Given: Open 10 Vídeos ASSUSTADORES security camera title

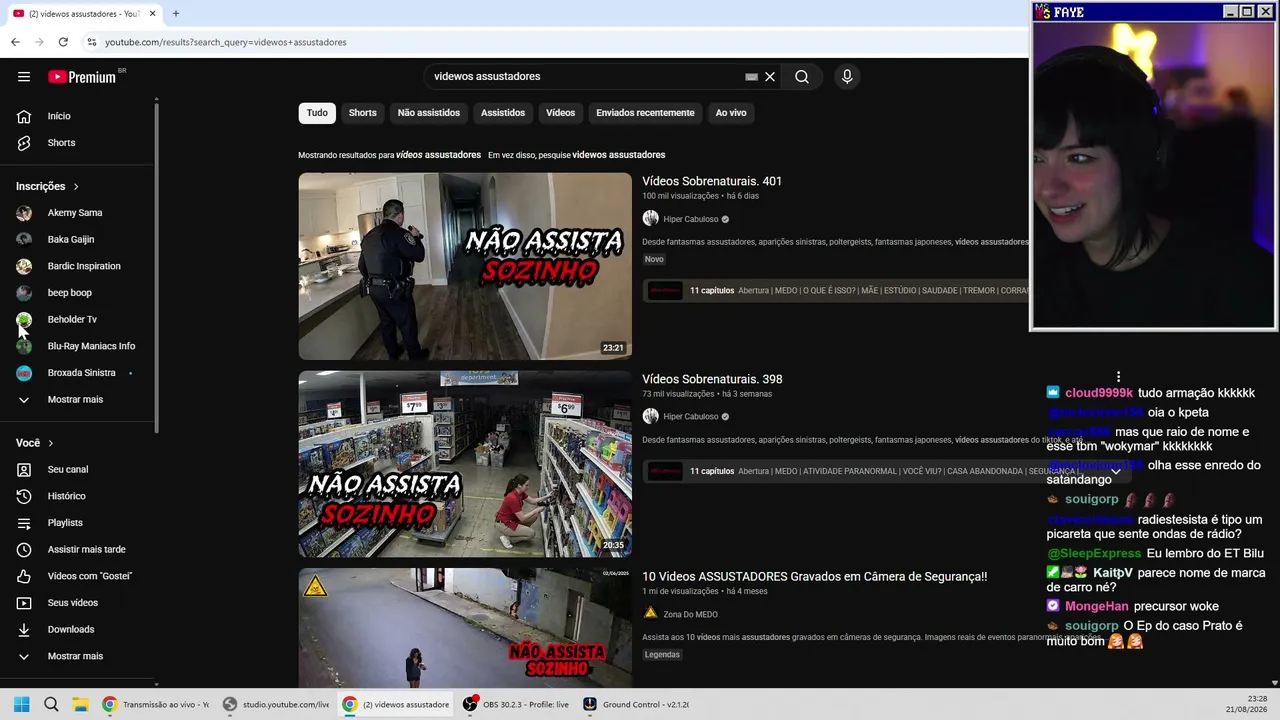Looking at the screenshot, I should [x=814, y=577].
